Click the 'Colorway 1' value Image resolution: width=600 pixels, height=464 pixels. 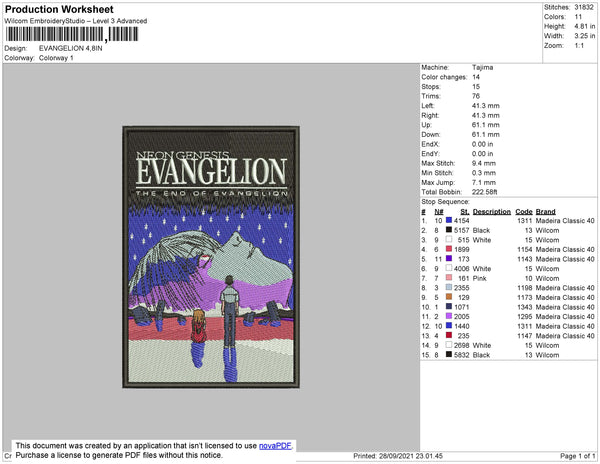(x=56, y=58)
